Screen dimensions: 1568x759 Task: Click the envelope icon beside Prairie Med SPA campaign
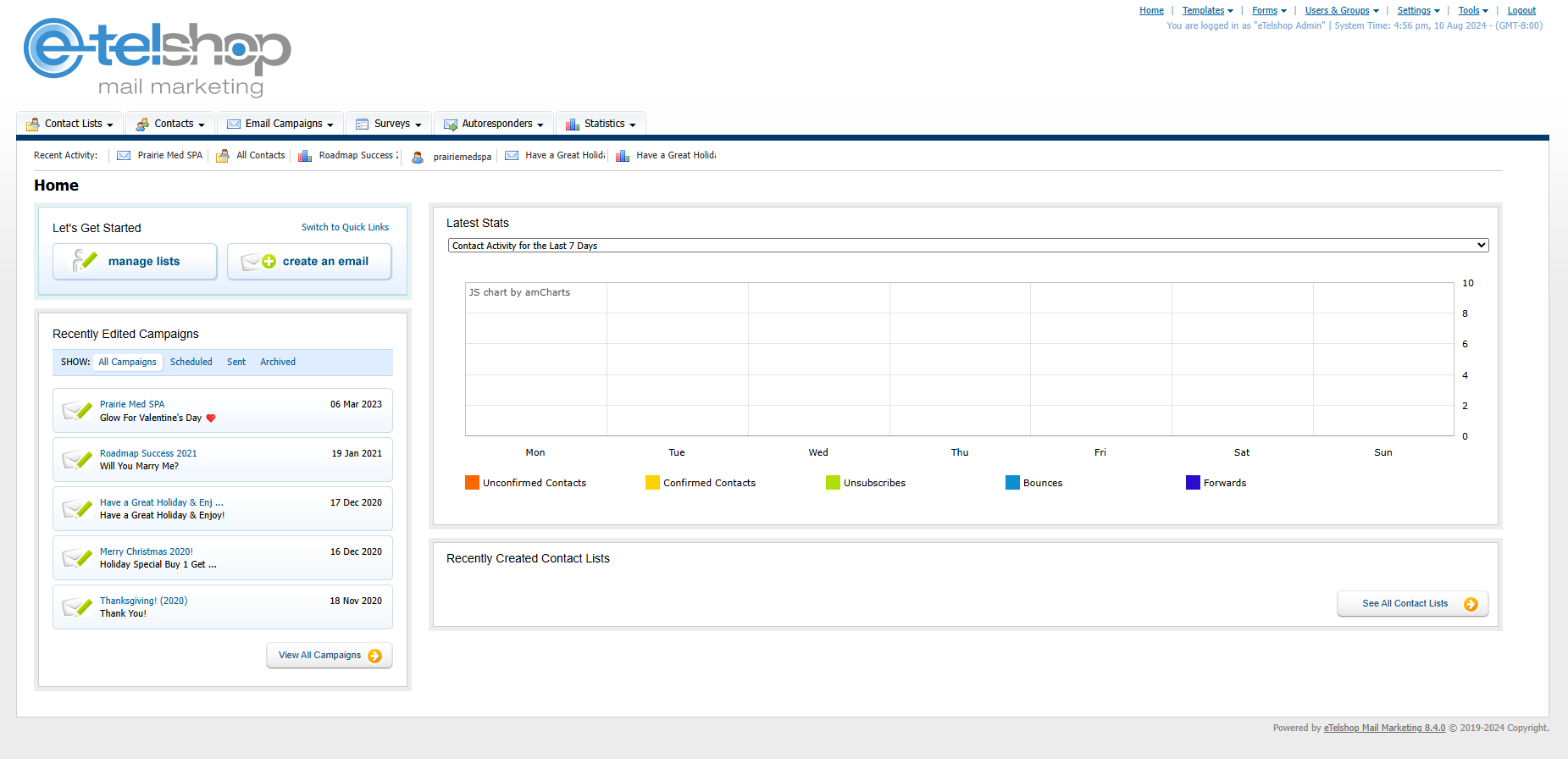[77, 411]
